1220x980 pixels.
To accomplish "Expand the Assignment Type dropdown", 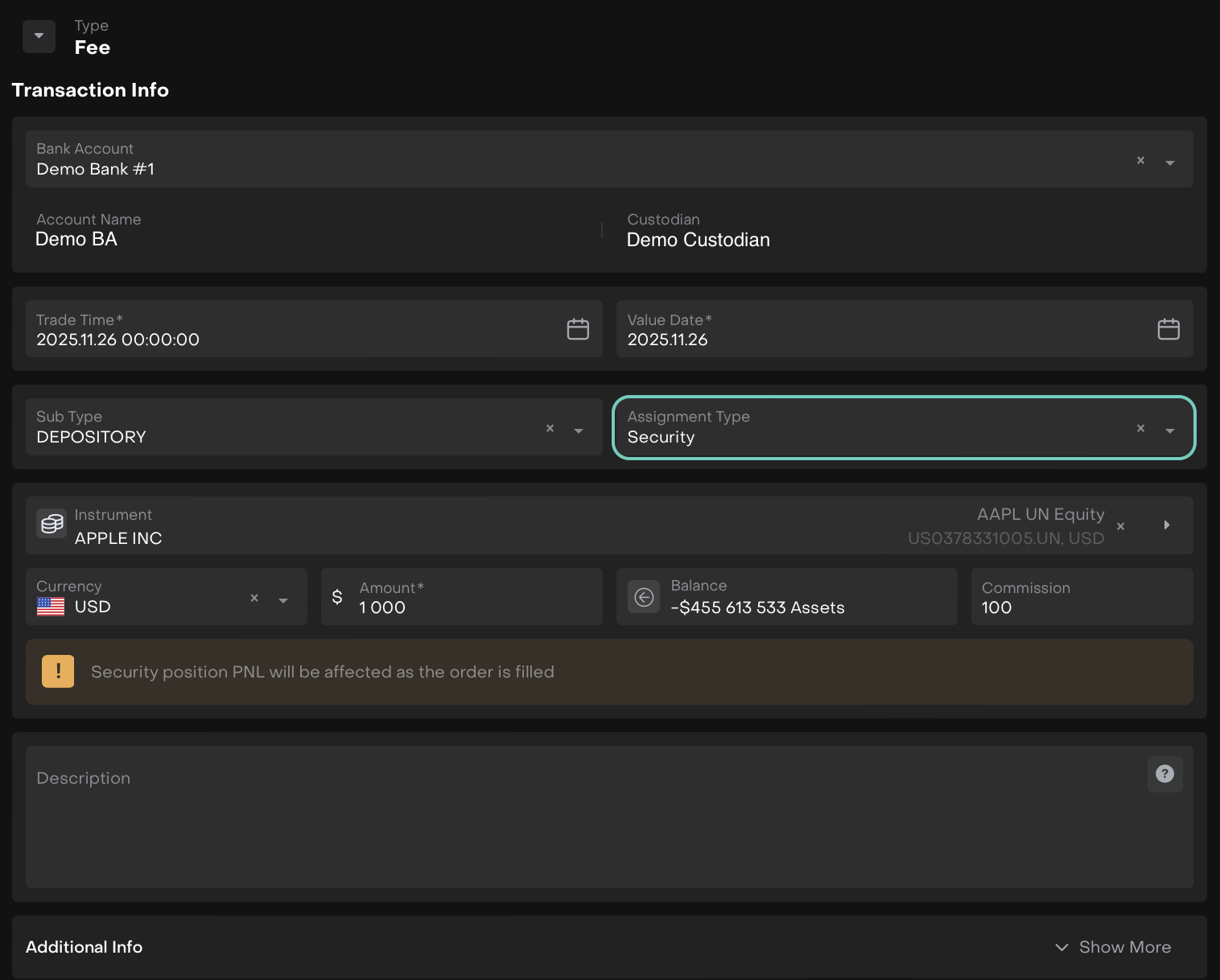I will click(1170, 430).
